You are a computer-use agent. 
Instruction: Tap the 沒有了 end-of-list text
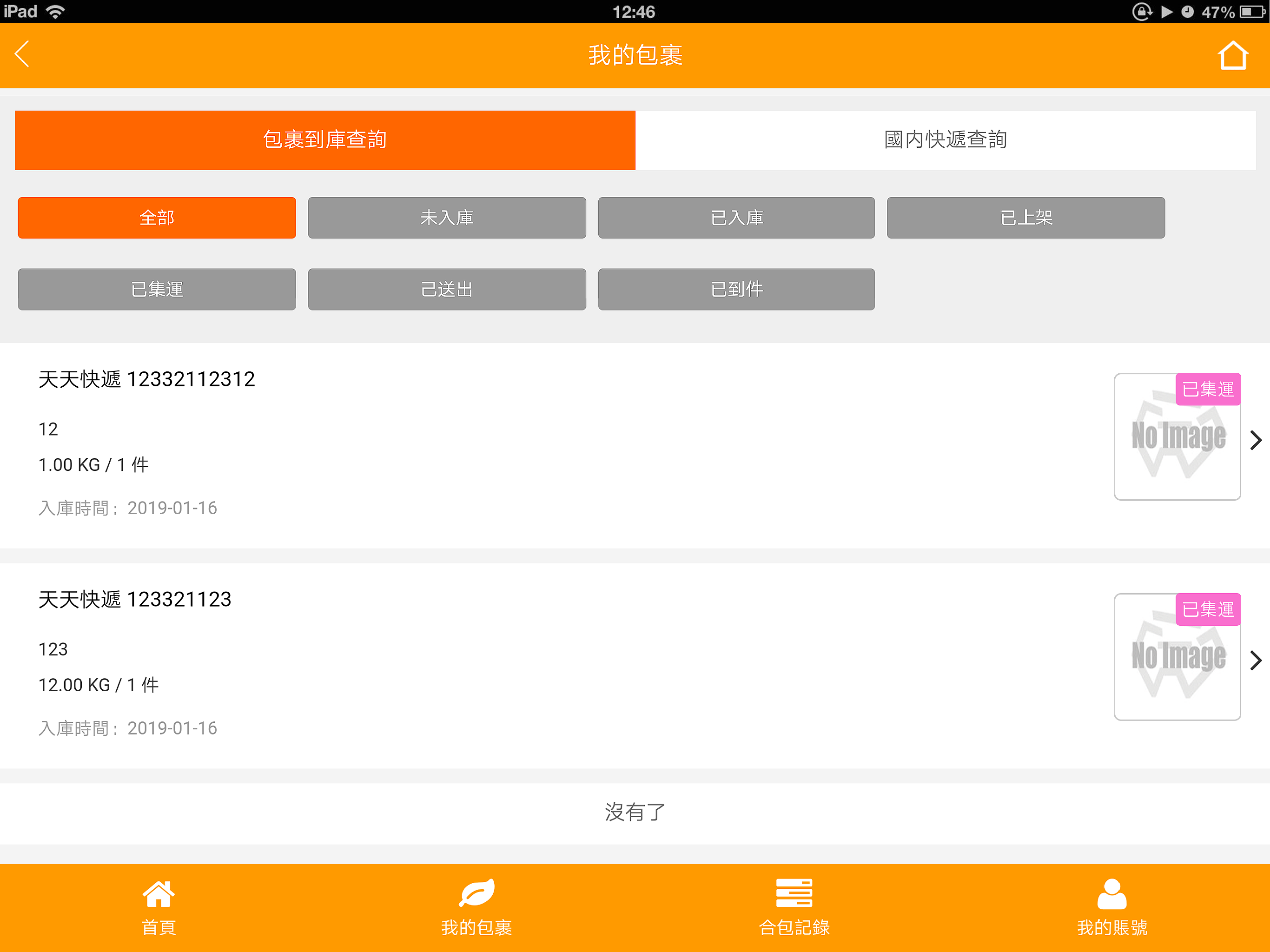coord(635,812)
